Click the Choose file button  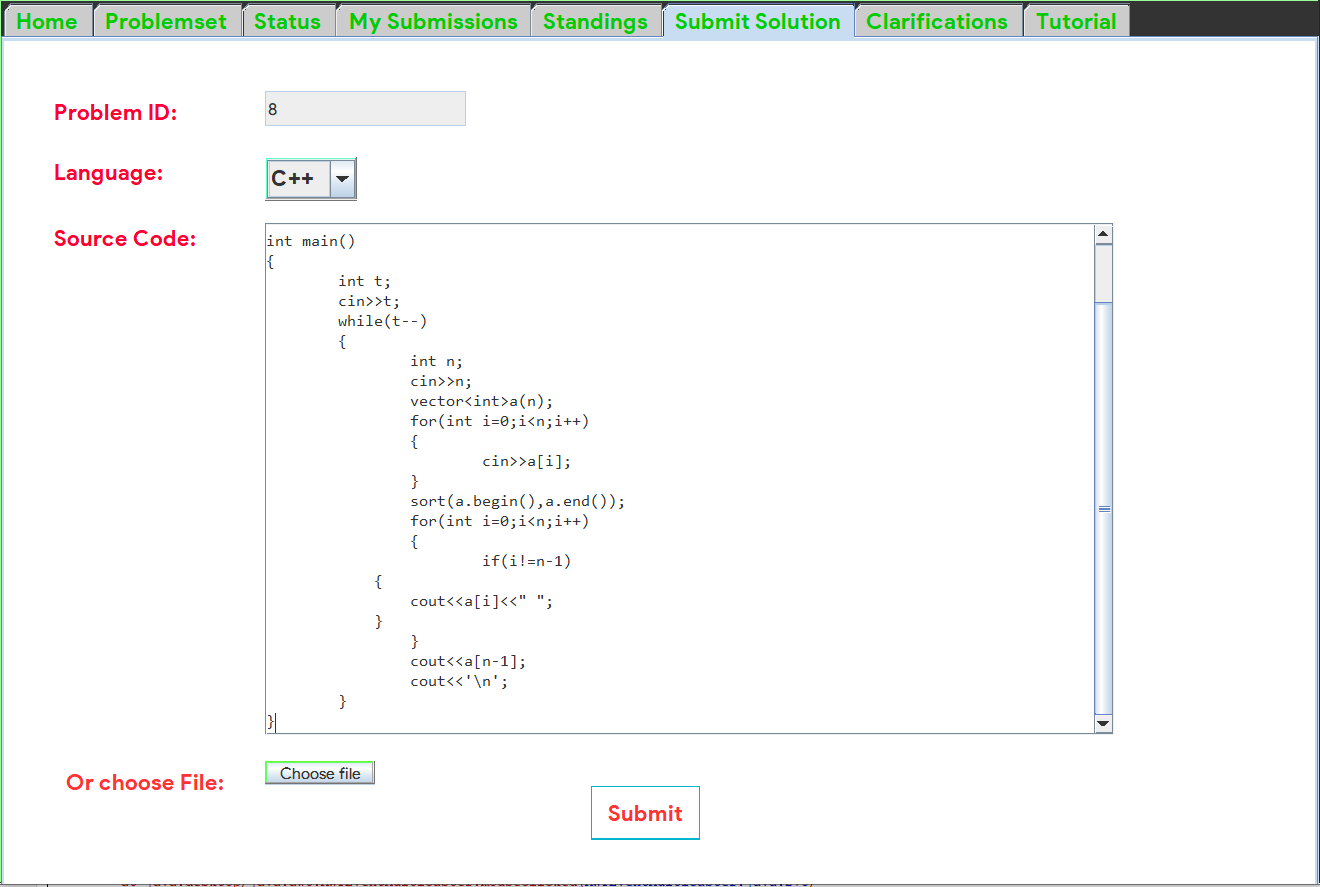[320, 773]
